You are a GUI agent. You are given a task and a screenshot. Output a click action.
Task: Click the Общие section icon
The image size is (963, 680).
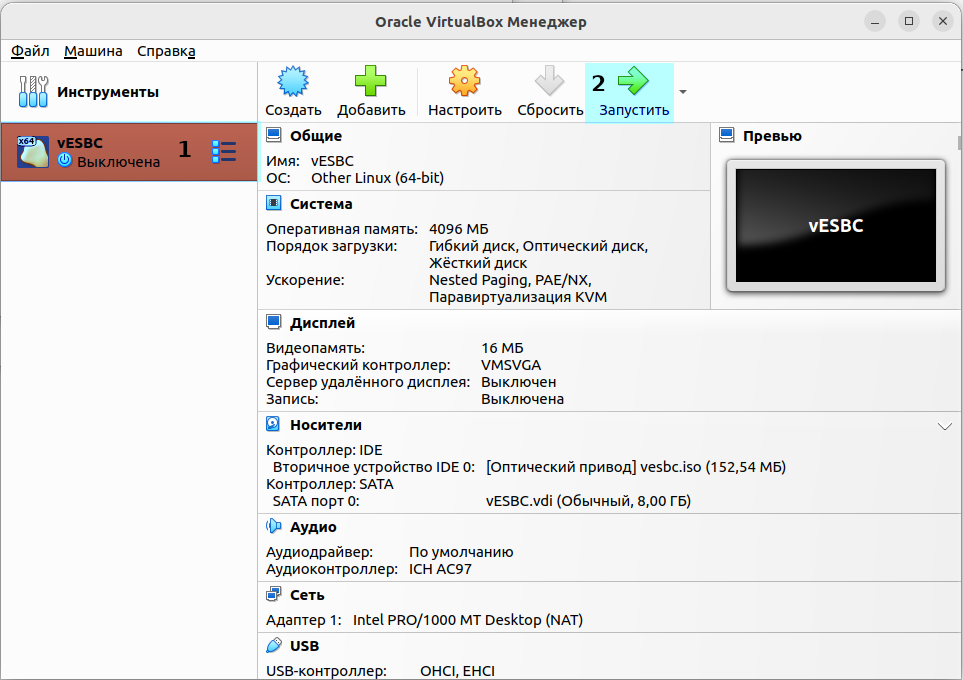(273, 135)
